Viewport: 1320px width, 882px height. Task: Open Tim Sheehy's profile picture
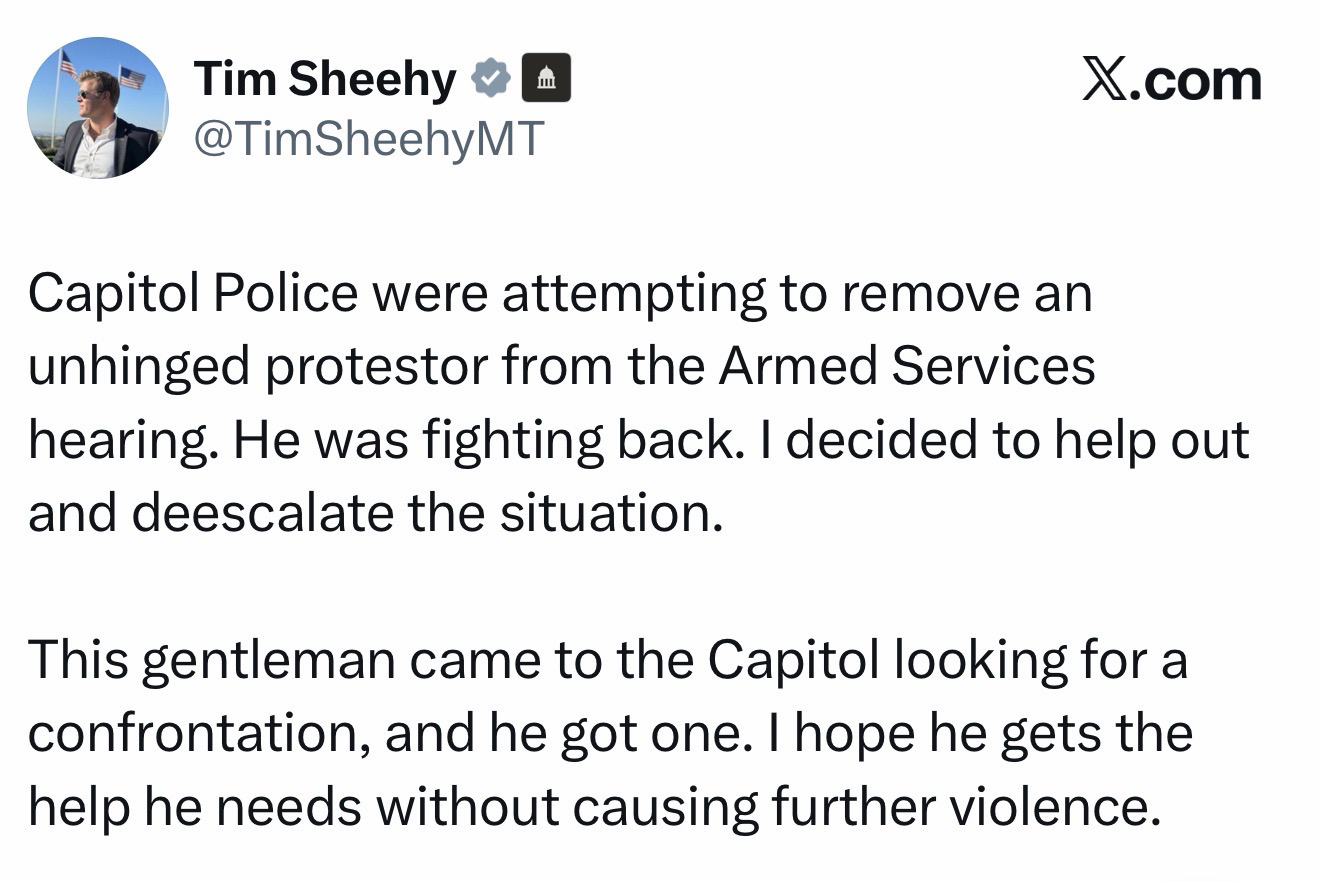coord(98,108)
